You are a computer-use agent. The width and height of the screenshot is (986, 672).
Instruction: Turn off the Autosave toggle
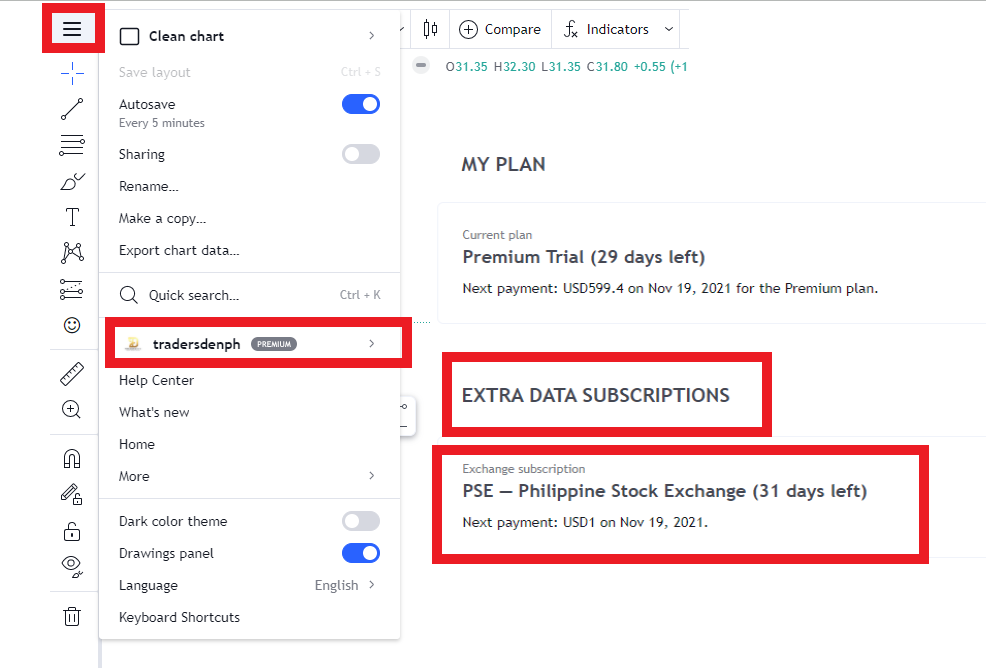point(361,104)
